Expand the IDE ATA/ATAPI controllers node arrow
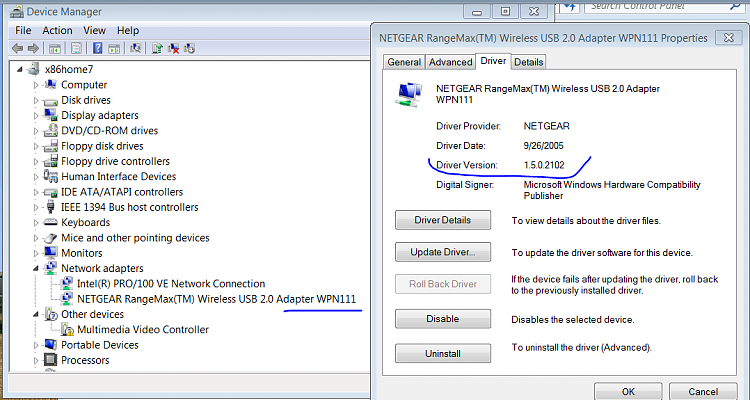The height and width of the screenshot is (400, 750). (36, 192)
